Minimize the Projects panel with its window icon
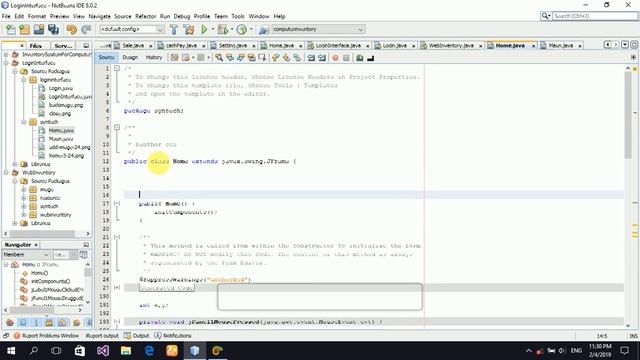This screenshot has width=640, height=360. tap(86, 46)
